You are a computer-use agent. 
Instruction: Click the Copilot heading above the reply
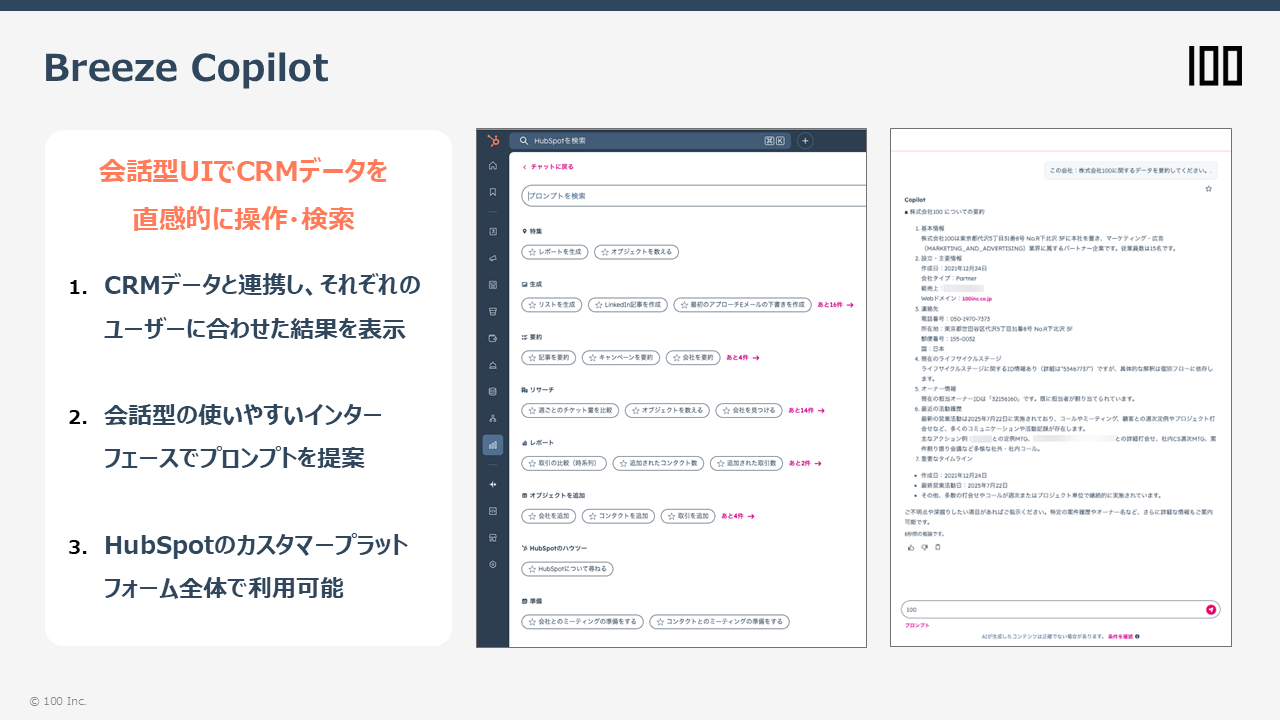pos(916,200)
